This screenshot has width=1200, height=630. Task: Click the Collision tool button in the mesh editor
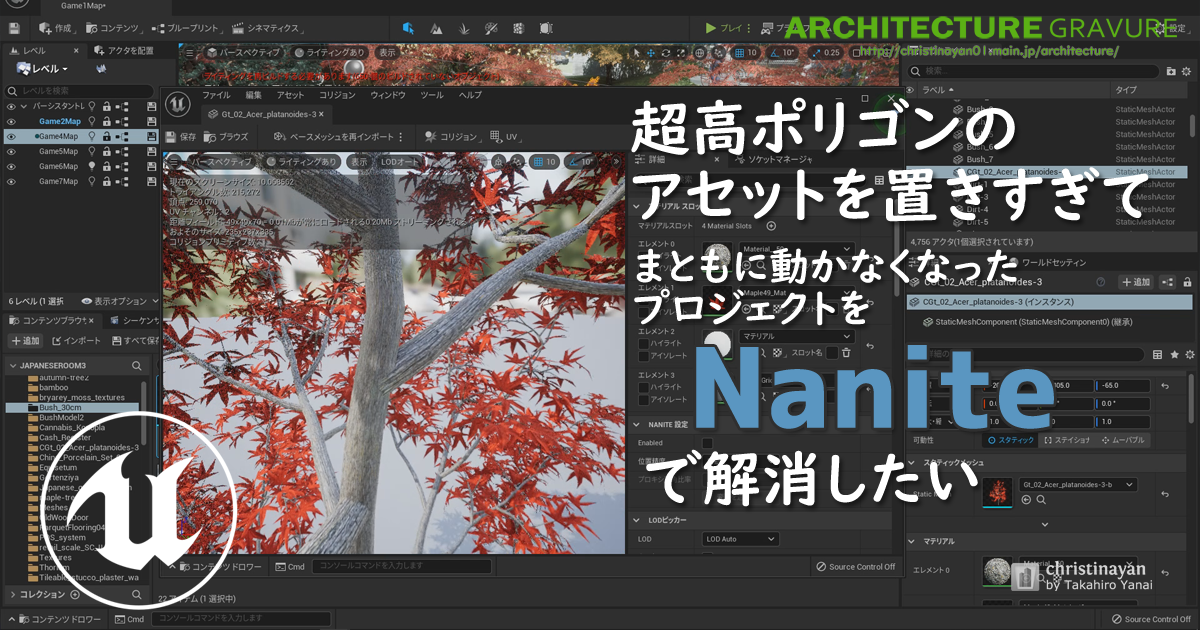[451, 137]
